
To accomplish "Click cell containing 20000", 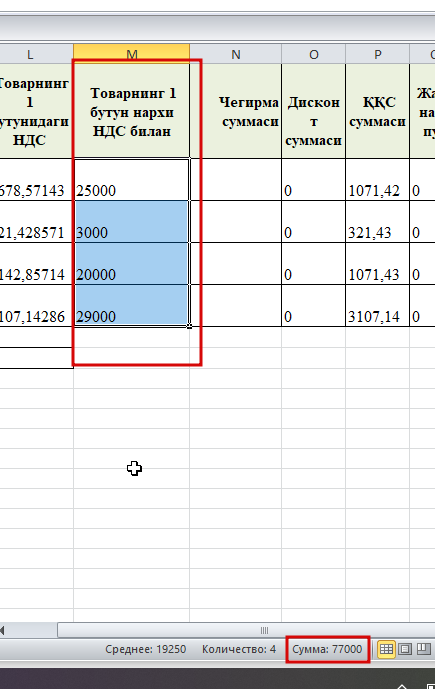I will pyautogui.click(x=131, y=264).
